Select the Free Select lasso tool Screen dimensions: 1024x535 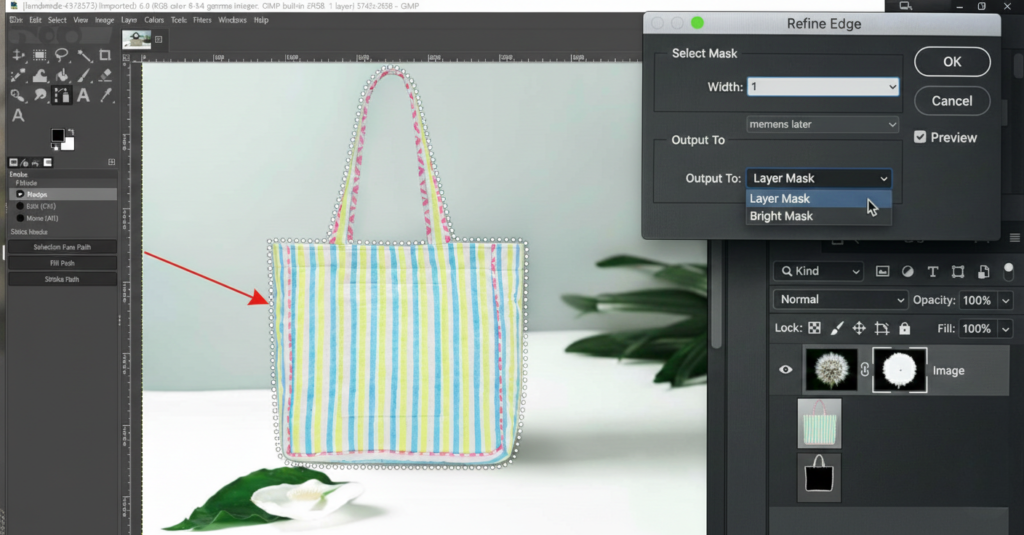pyautogui.click(x=61, y=56)
